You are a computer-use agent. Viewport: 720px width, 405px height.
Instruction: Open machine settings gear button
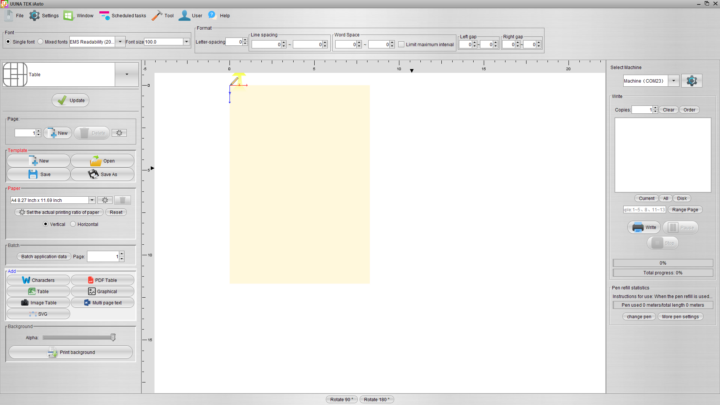pyautogui.click(x=692, y=81)
